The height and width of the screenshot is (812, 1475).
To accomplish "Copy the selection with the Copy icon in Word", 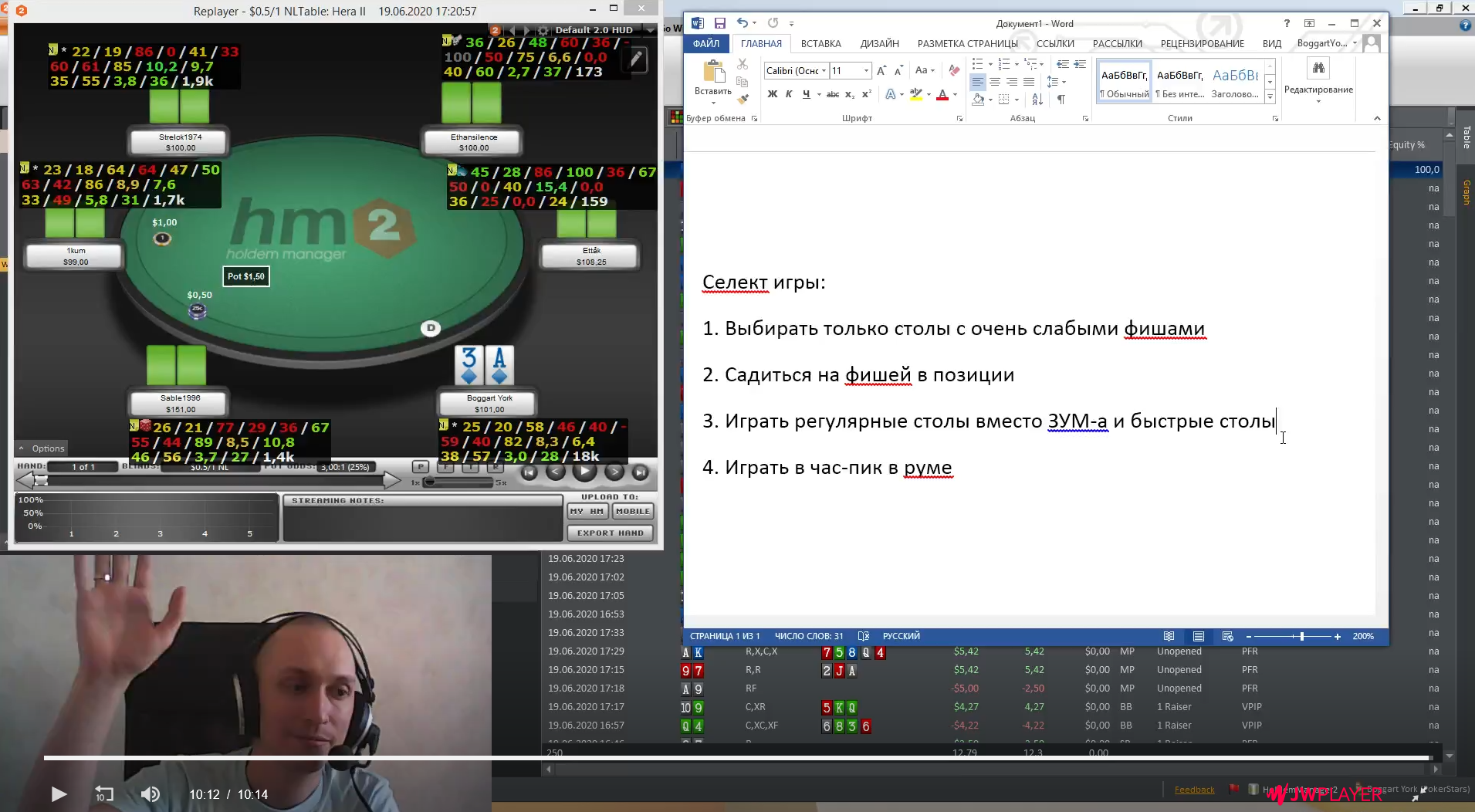I will pos(743,81).
